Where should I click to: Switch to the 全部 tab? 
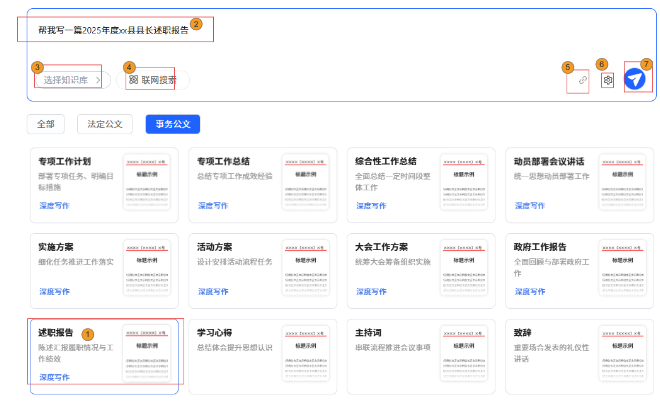[x=46, y=124]
